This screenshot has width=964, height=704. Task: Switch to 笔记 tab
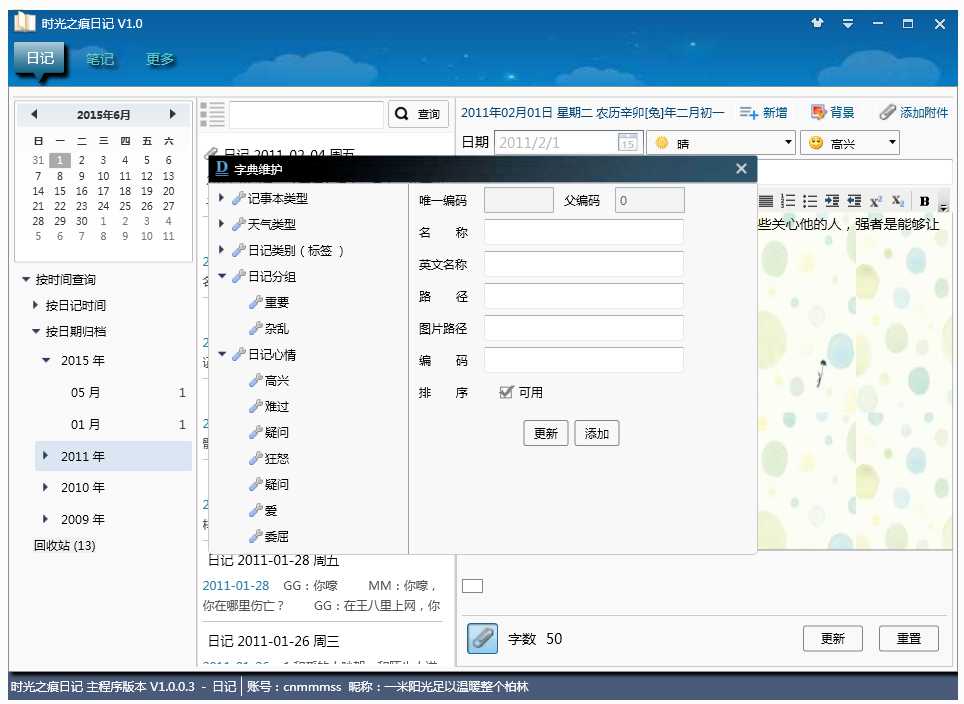[100, 59]
